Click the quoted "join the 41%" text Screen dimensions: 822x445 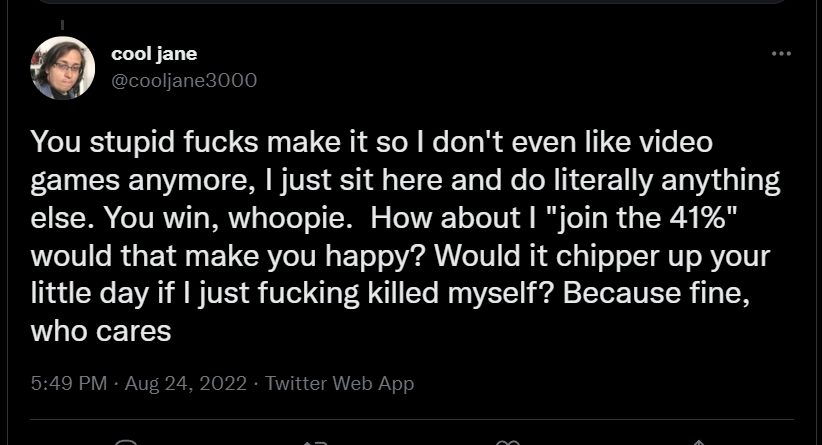[641, 217]
